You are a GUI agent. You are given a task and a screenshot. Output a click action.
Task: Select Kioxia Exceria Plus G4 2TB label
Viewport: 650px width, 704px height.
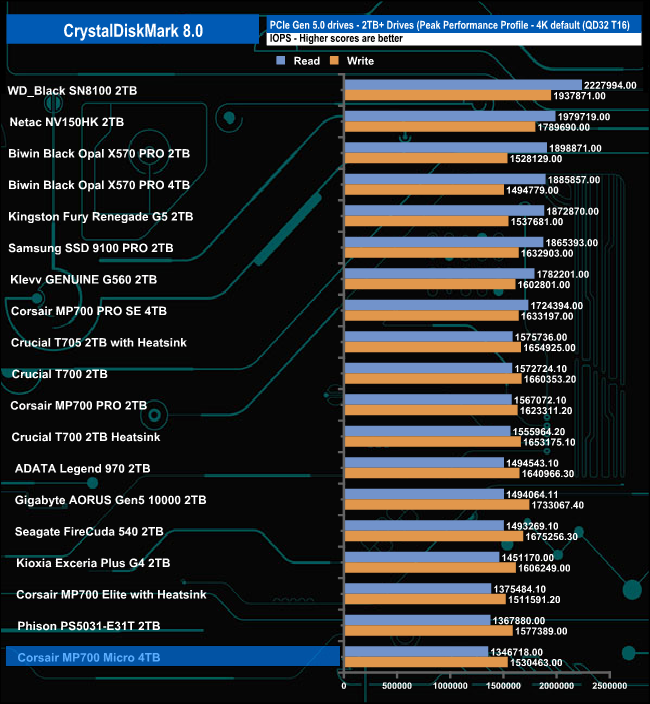point(93,563)
